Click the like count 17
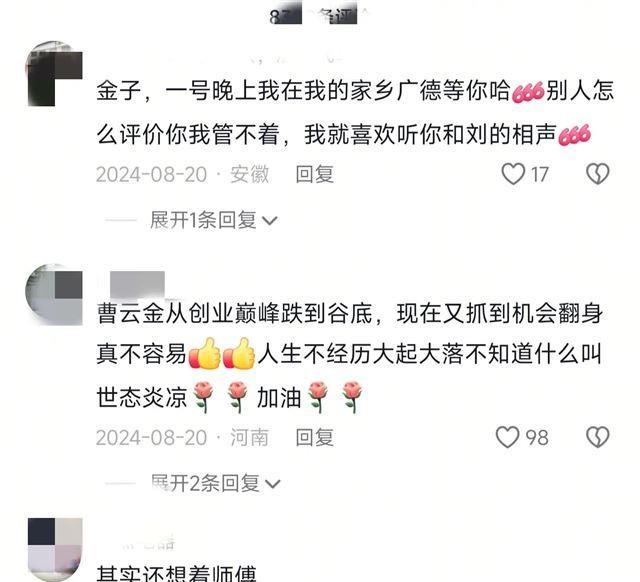640x582 pixels. [539, 174]
